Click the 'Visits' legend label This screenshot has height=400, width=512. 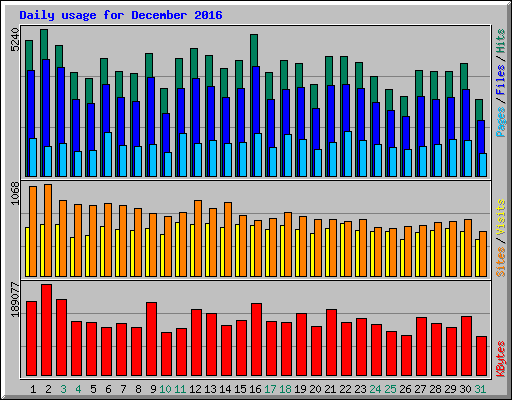(501, 218)
